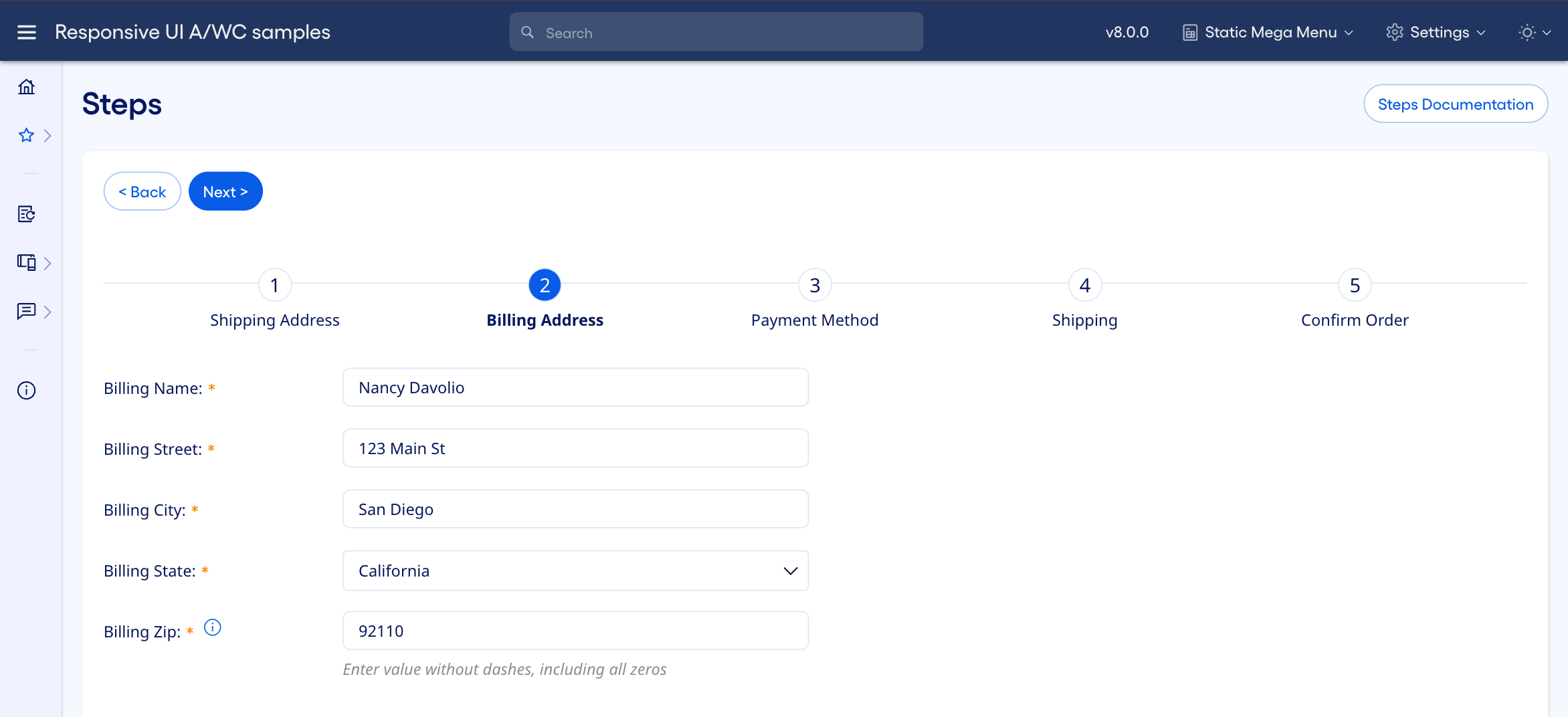Click the chat message sidebar icon
The image size is (1568, 717).
27,311
